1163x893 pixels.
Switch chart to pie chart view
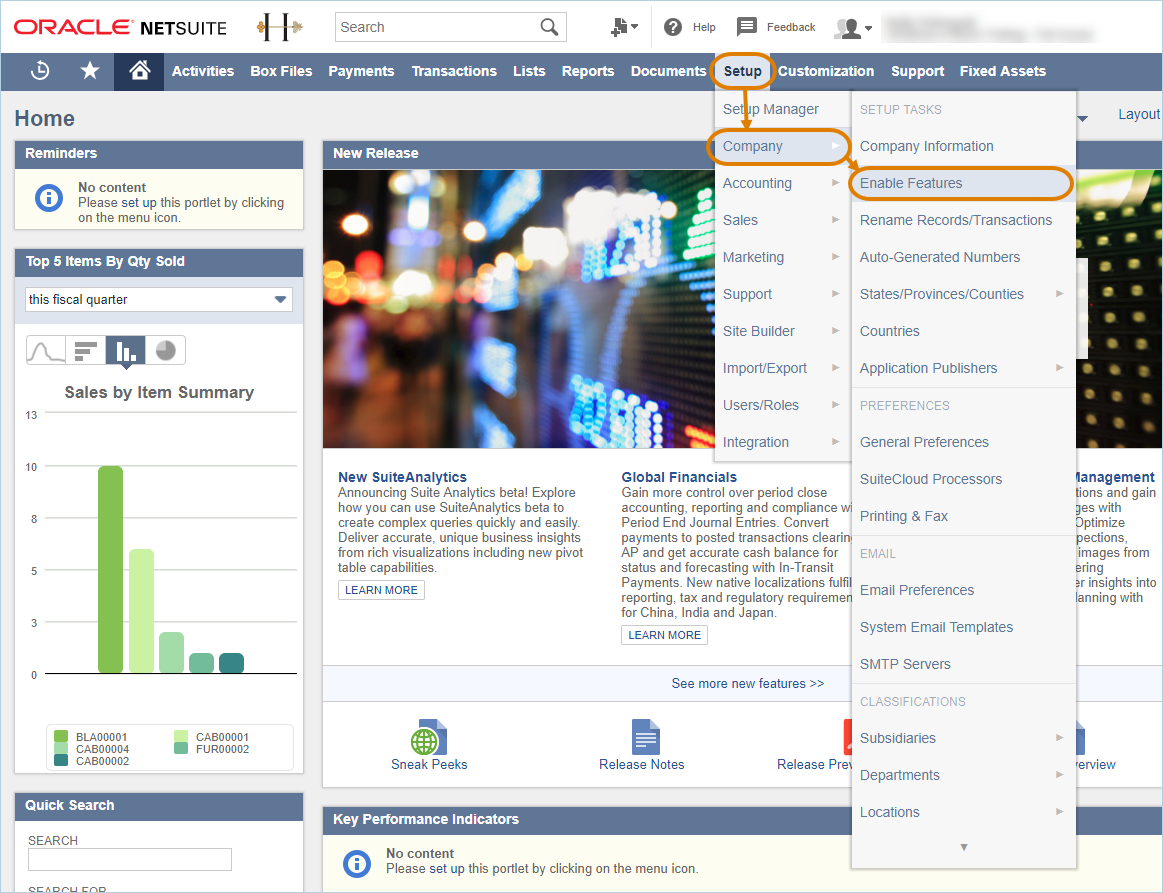pyautogui.click(x=165, y=350)
